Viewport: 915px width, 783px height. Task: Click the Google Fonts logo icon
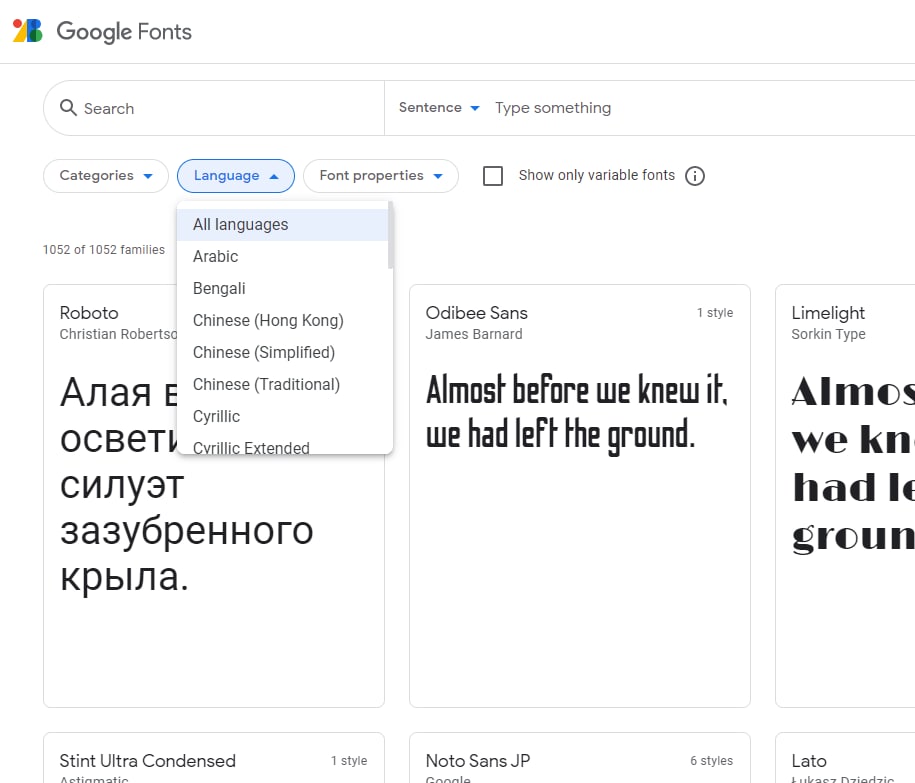[x=27, y=31]
